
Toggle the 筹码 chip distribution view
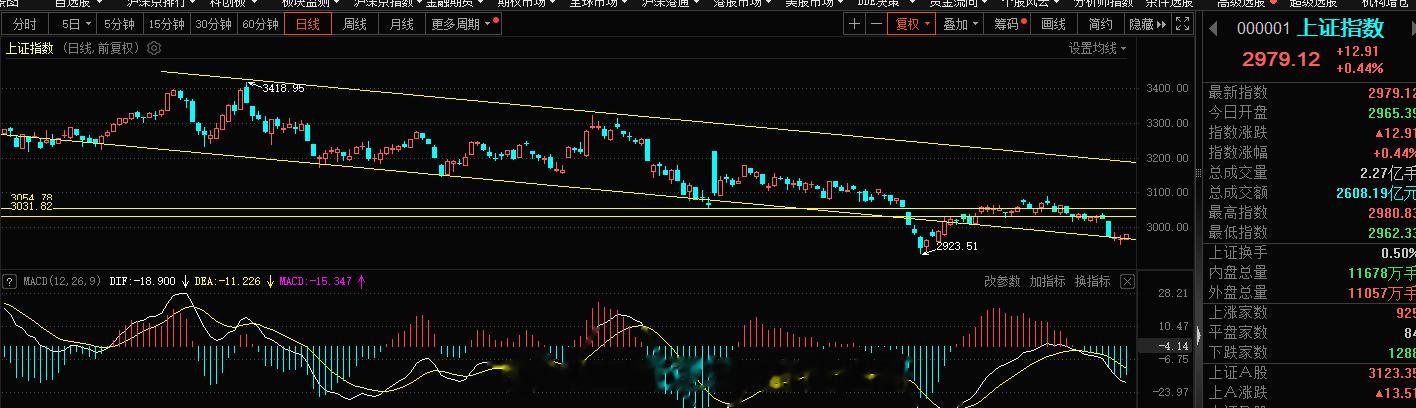click(1008, 25)
